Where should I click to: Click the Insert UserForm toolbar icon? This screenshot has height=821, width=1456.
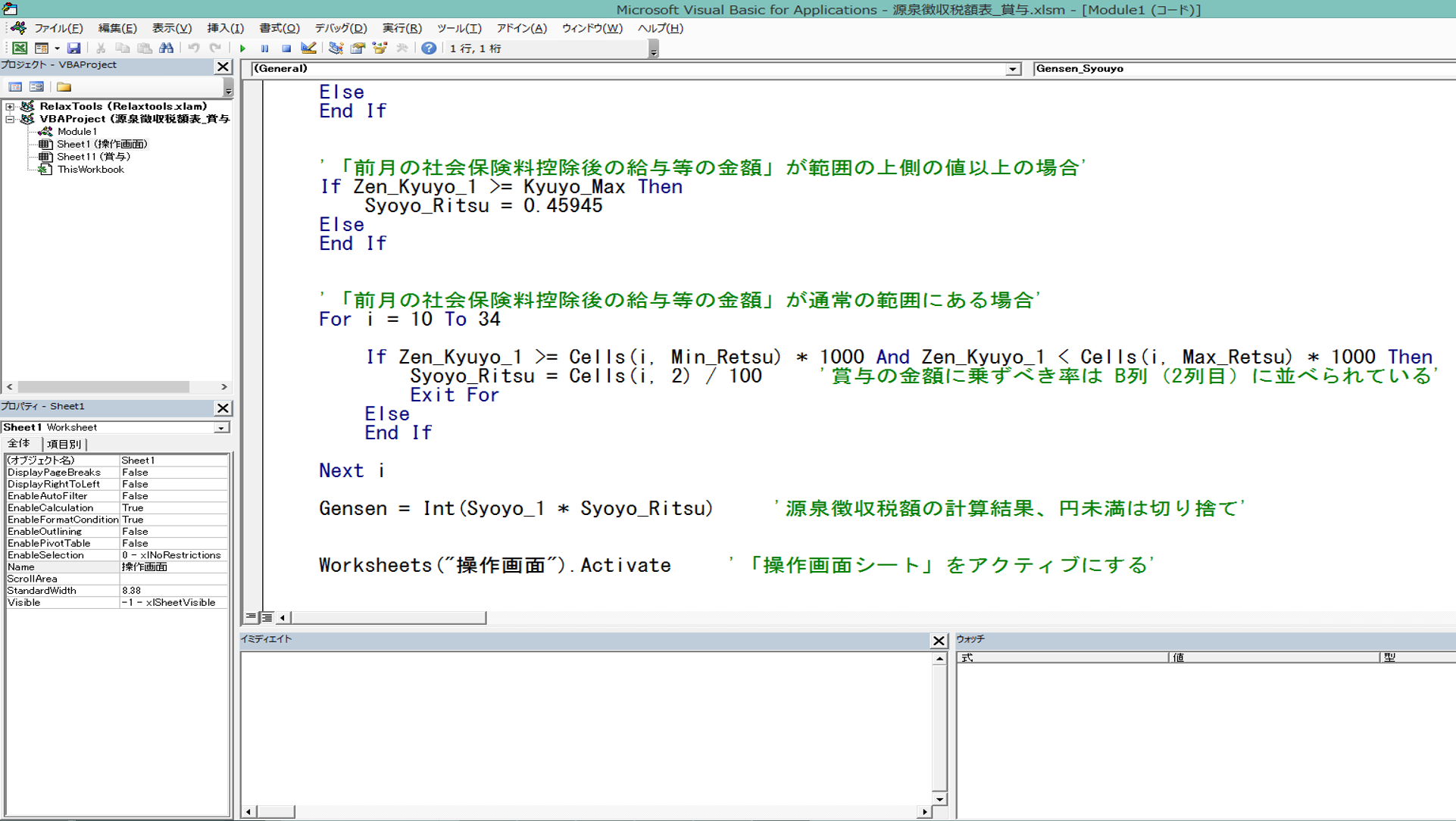tap(42, 48)
